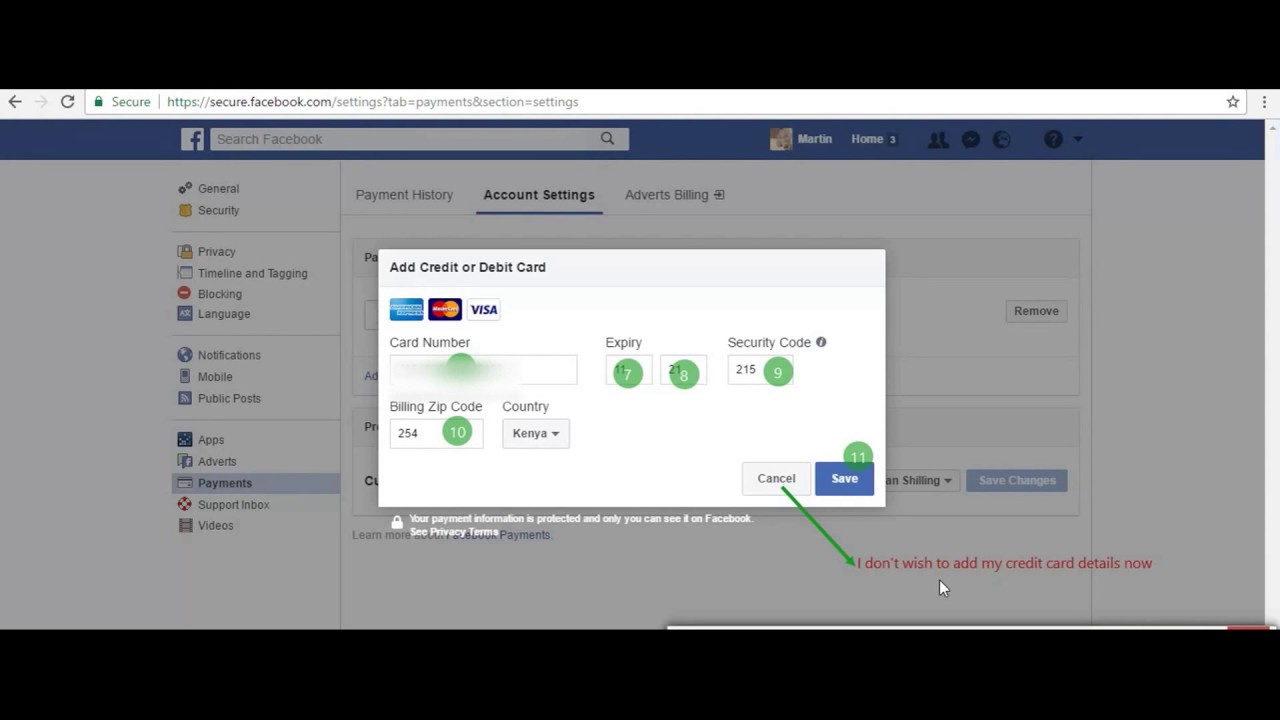Image resolution: width=1280 pixels, height=720 pixels.
Task: Open the Country dropdown showing Kenya
Action: click(x=536, y=433)
